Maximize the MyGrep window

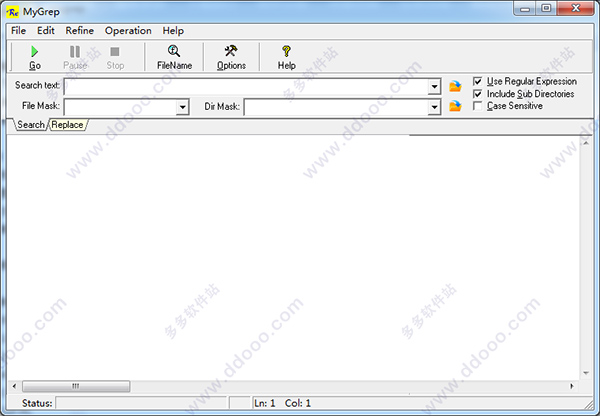(x=546, y=8)
